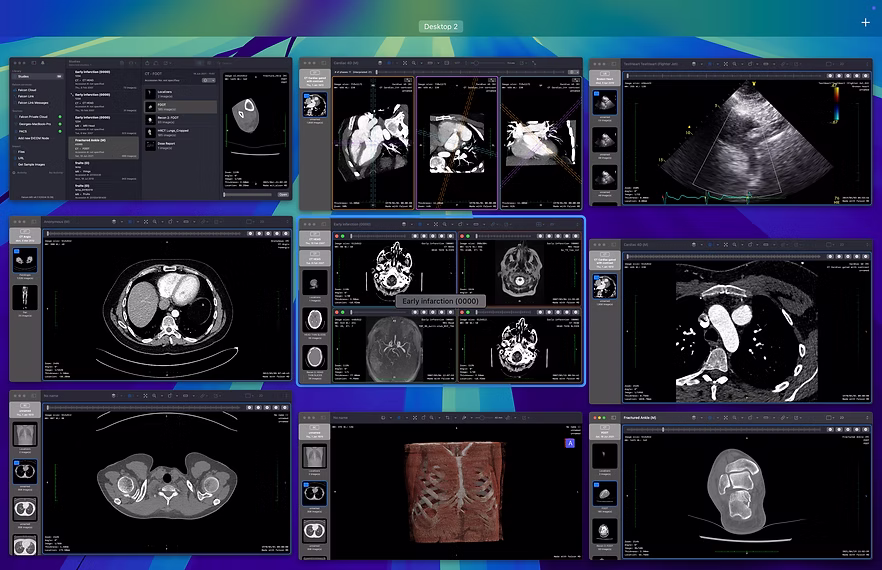Select the magnifier zoom tool in Fractured Ankle toolbar
The height and width of the screenshot is (570, 882).
point(735,418)
